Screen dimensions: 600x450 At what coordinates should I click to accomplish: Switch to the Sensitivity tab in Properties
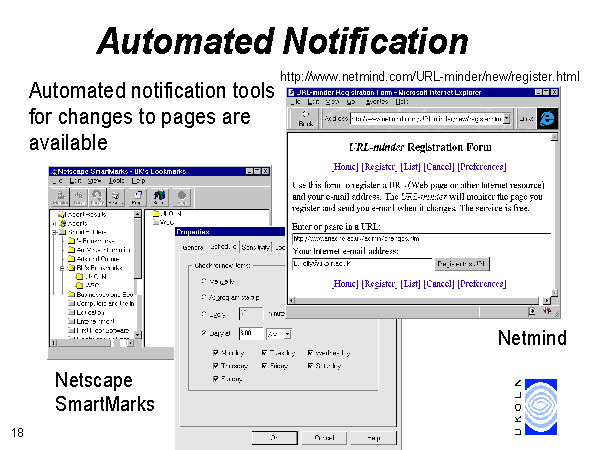point(256,247)
